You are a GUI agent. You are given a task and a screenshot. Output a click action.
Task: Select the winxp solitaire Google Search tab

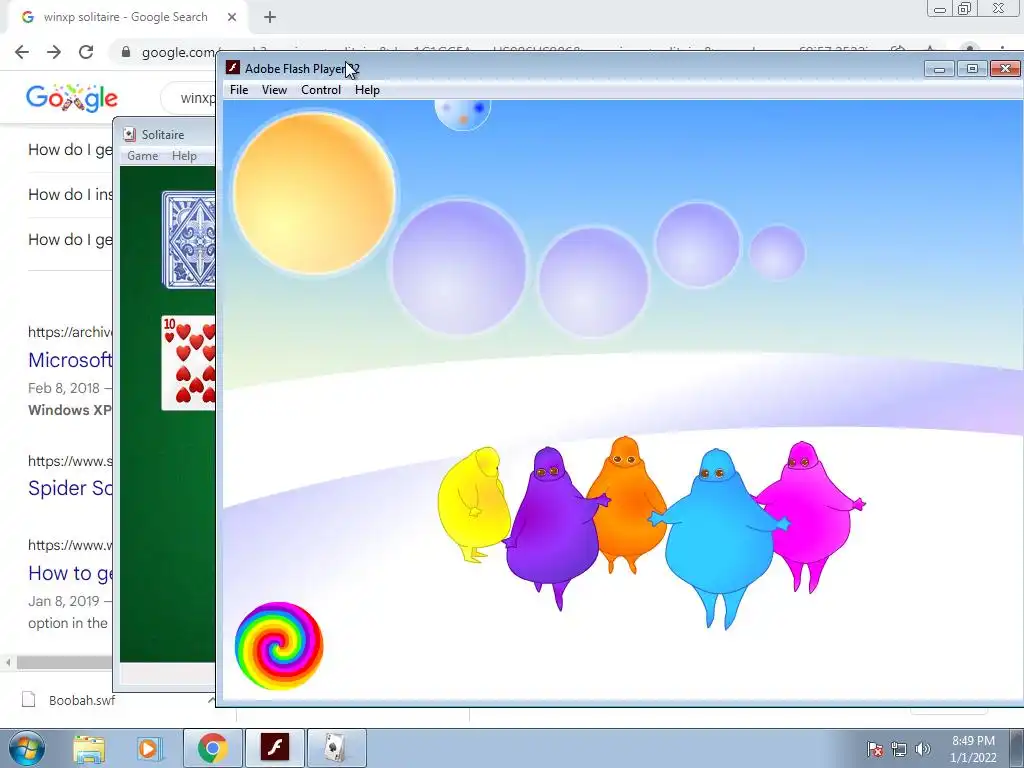point(127,17)
